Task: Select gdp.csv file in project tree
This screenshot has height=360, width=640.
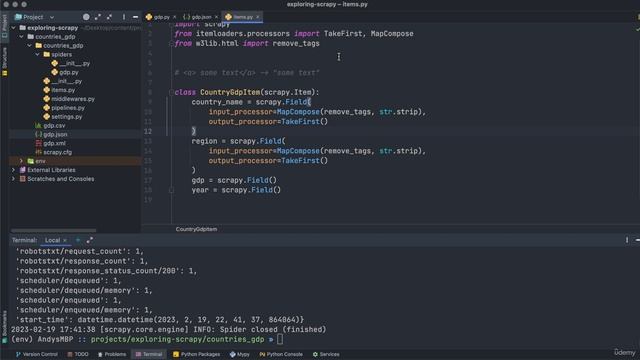Action: 50,126
